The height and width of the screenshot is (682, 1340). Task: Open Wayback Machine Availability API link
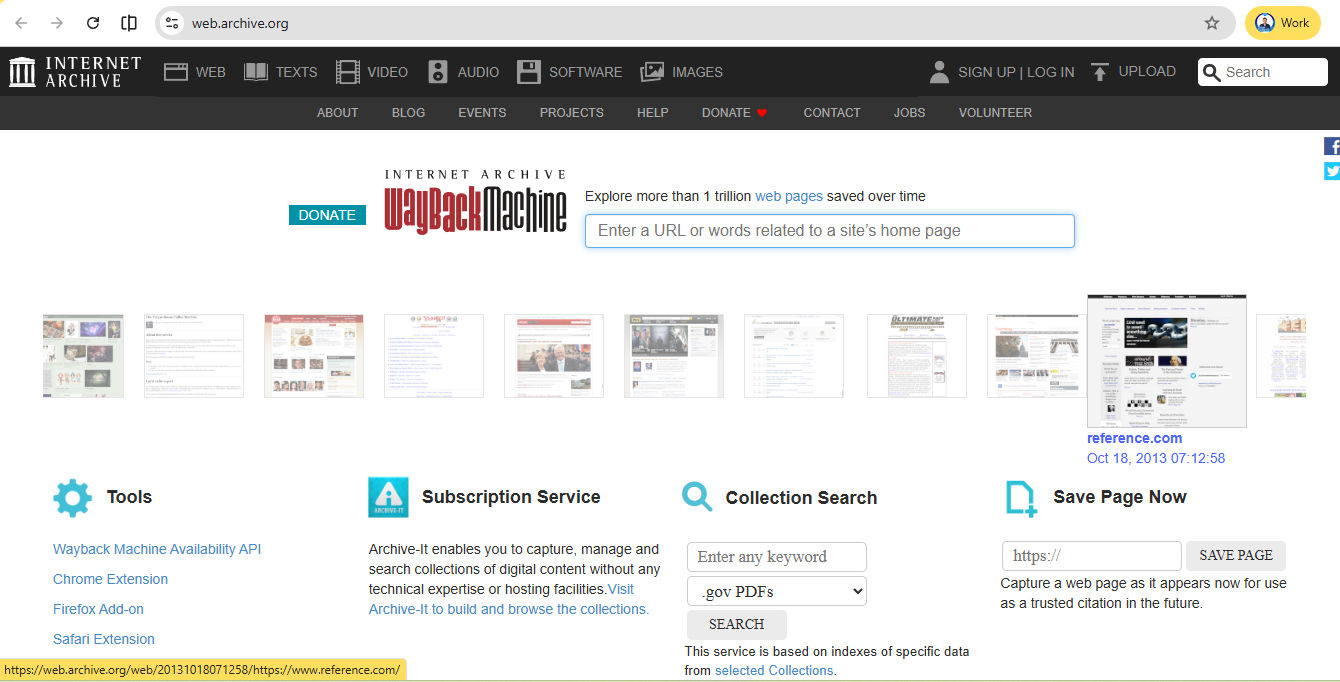coord(157,549)
